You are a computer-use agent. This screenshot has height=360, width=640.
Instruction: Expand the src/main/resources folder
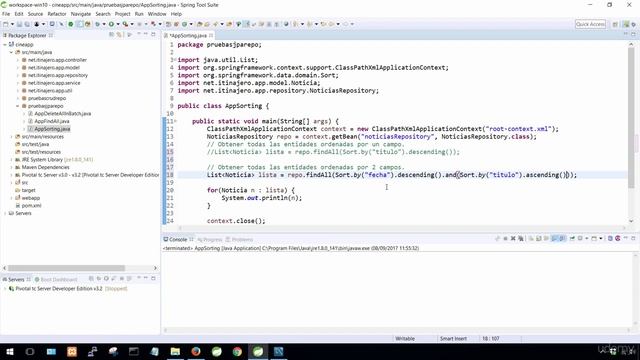point(11,137)
